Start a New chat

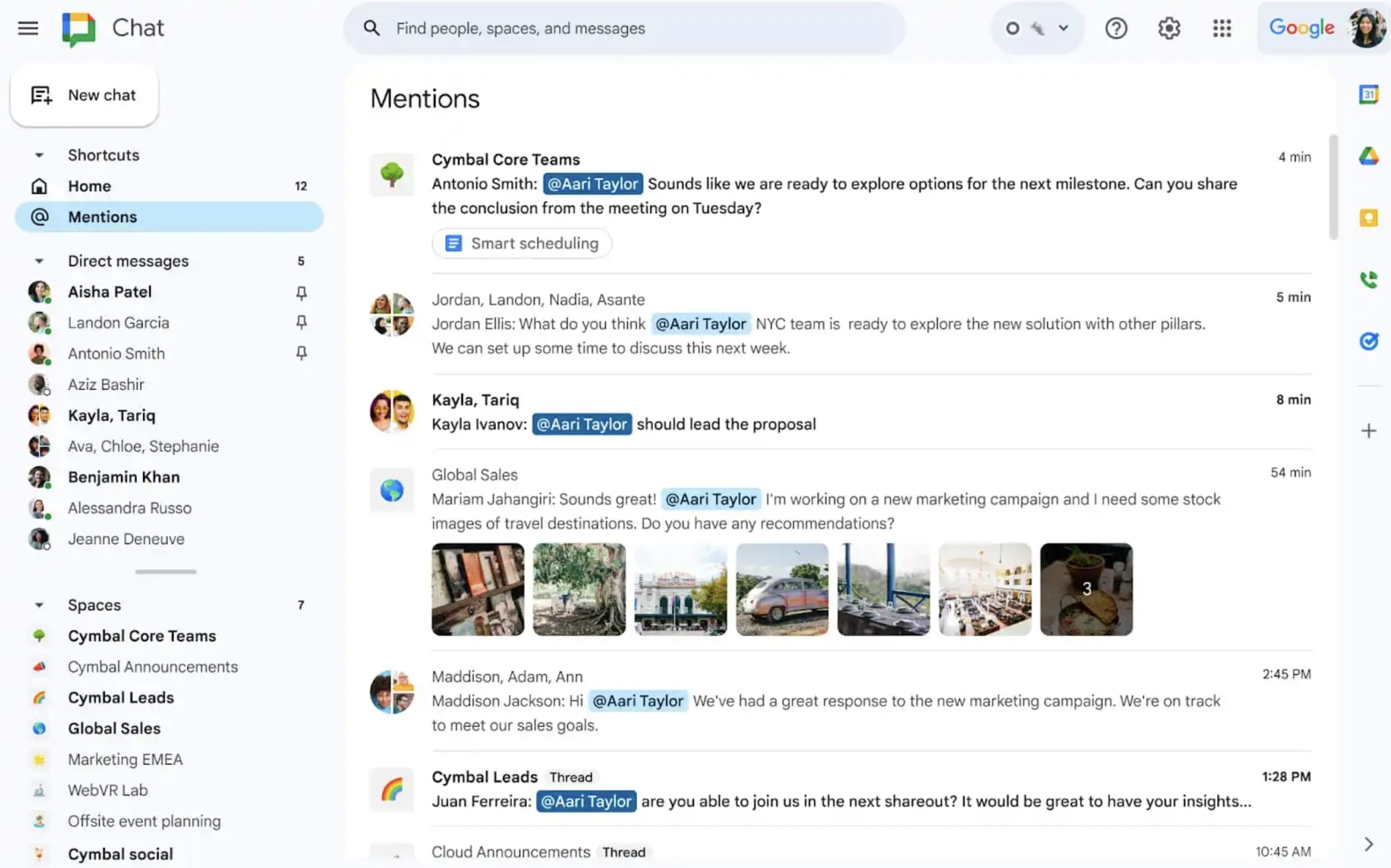pyautogui.click(x=84, y=95)
